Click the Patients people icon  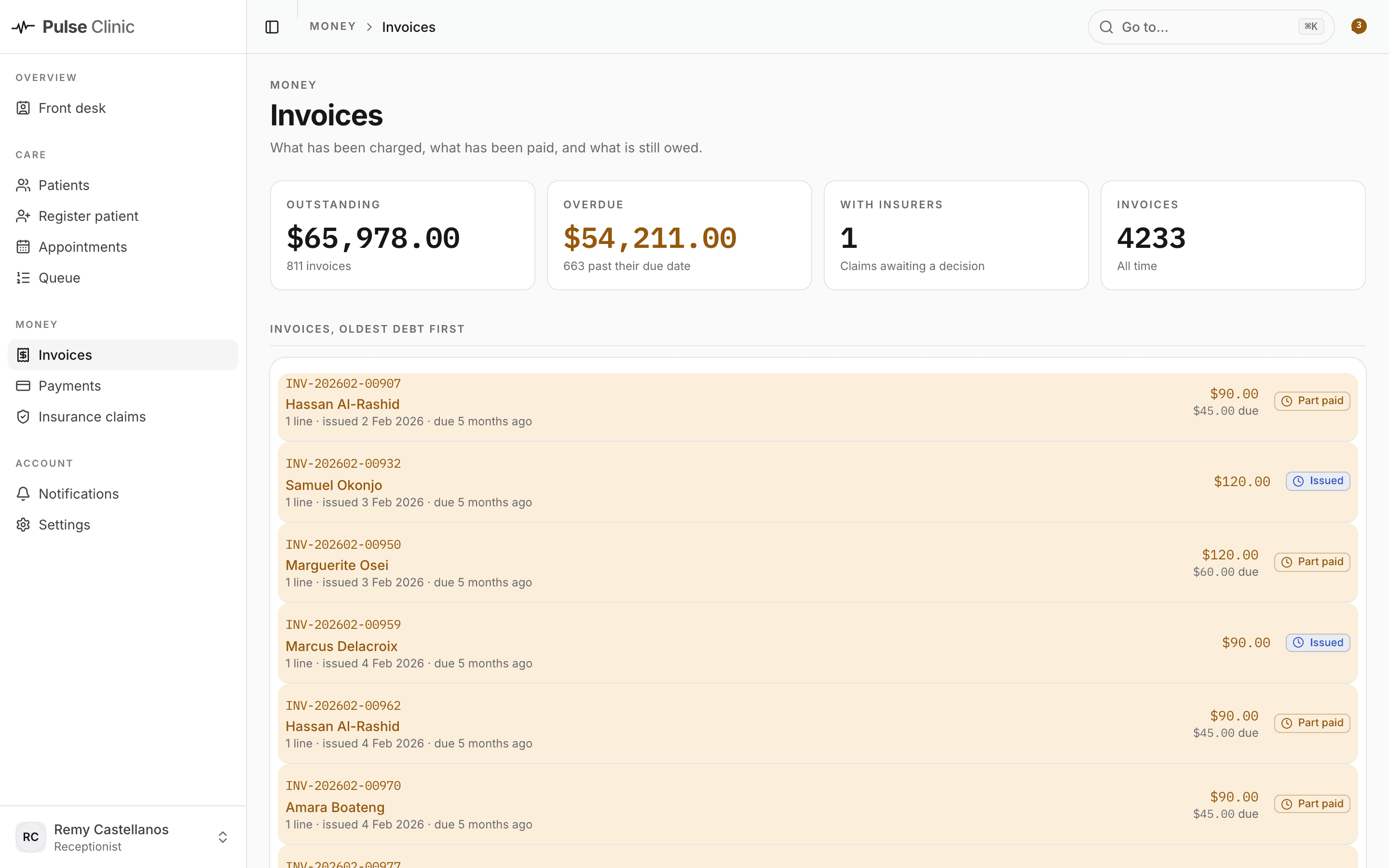point(23,185)
